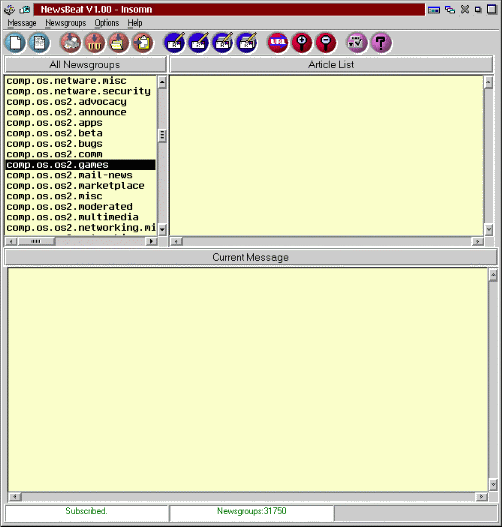Select comp.os.os2.multimedia newsgroup

(80, 217)
